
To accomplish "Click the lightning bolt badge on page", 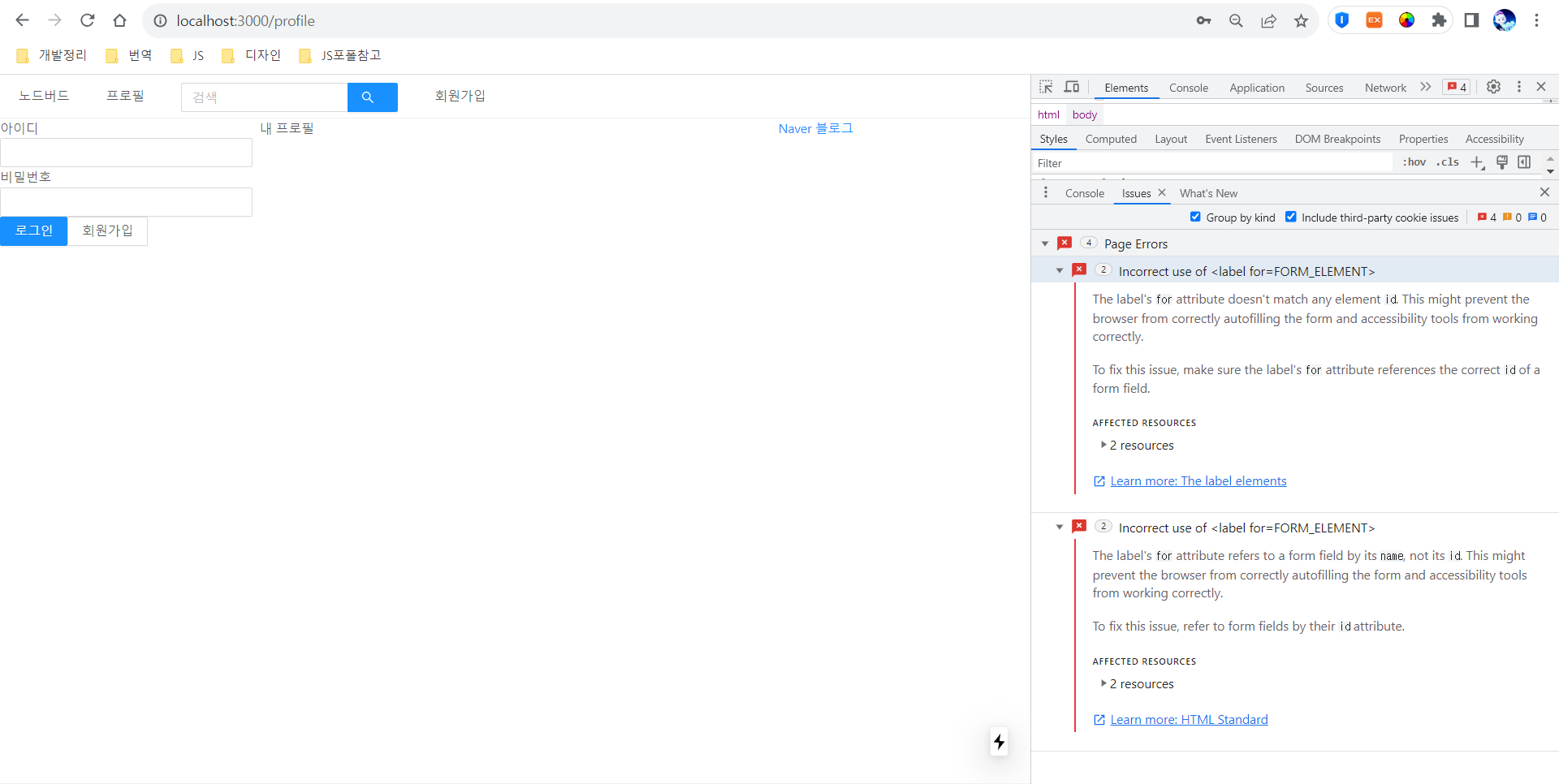I will [x=1000, y=741].
